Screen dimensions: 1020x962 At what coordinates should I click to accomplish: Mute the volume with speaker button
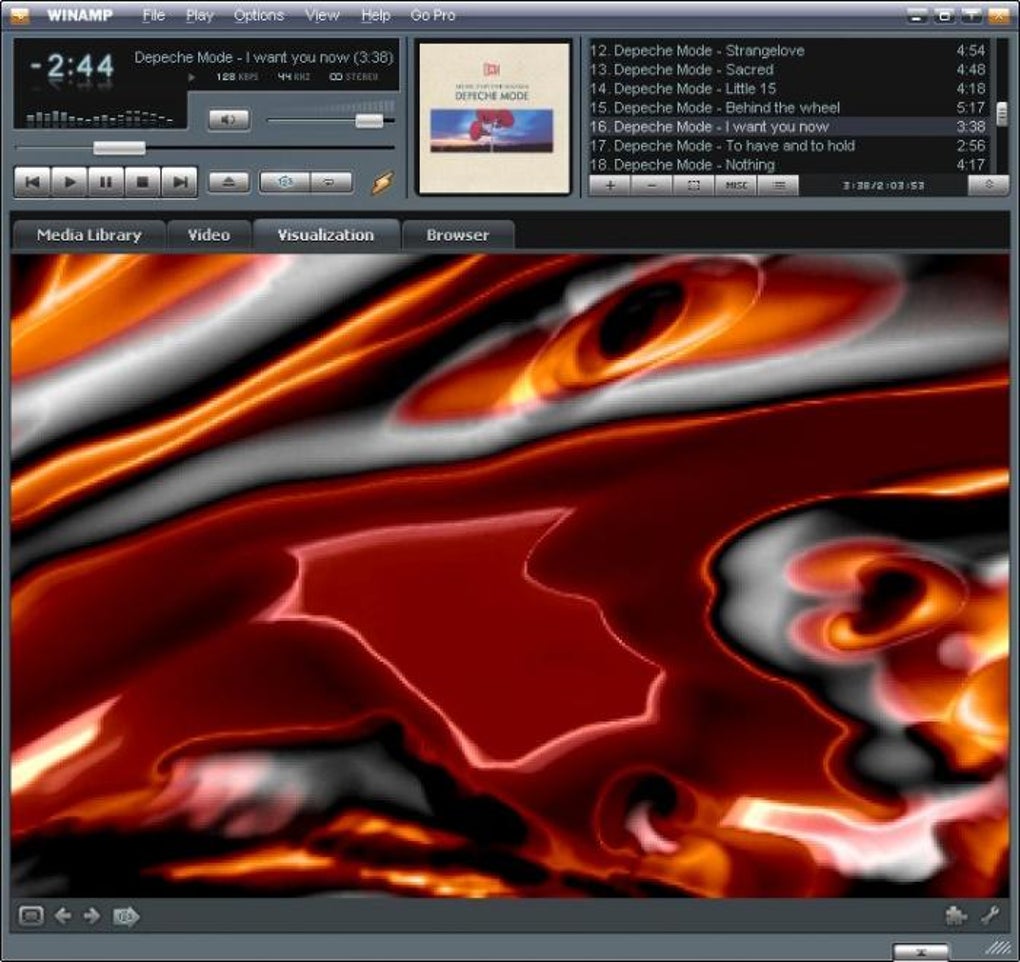[228, 120]
